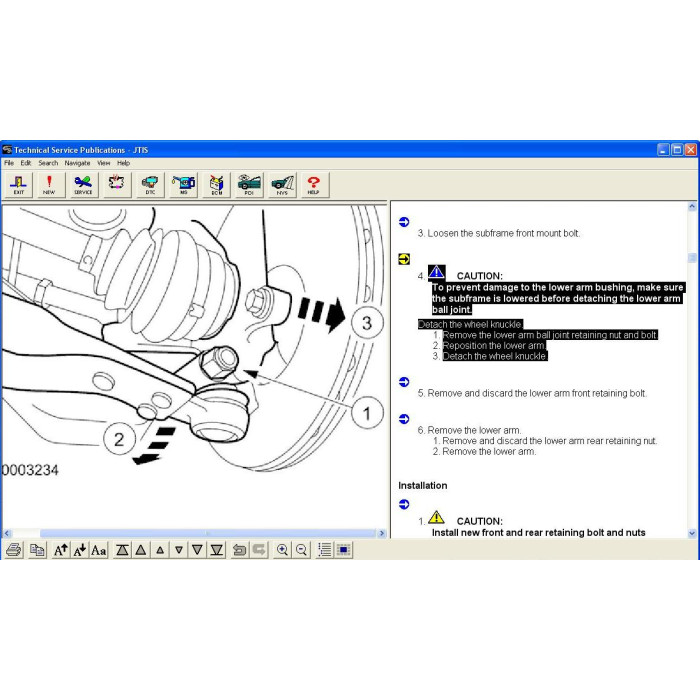Click the illustration pane scroll-left arrow
700x700 pixels.
pyautogui.click(x=7, y=533)
